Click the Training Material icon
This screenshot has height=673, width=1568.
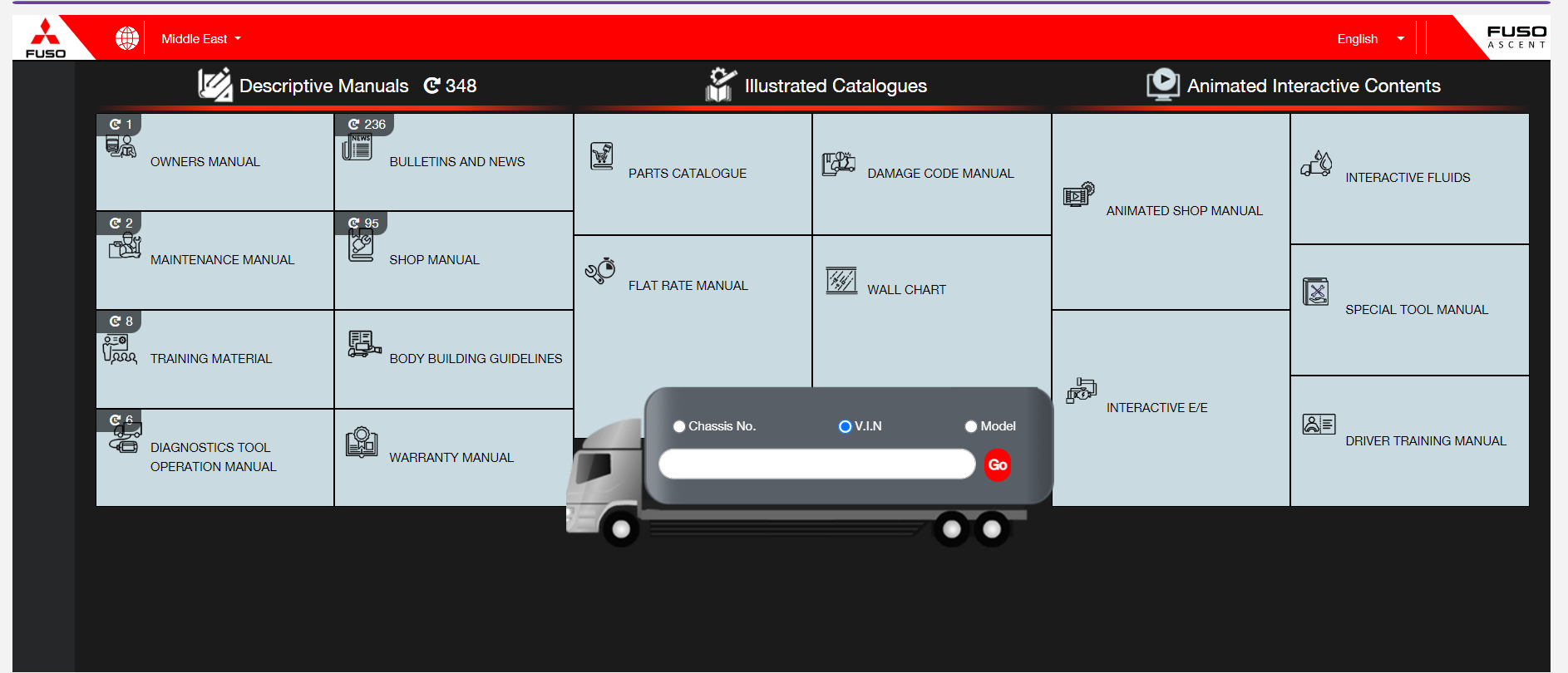(120, 349)
